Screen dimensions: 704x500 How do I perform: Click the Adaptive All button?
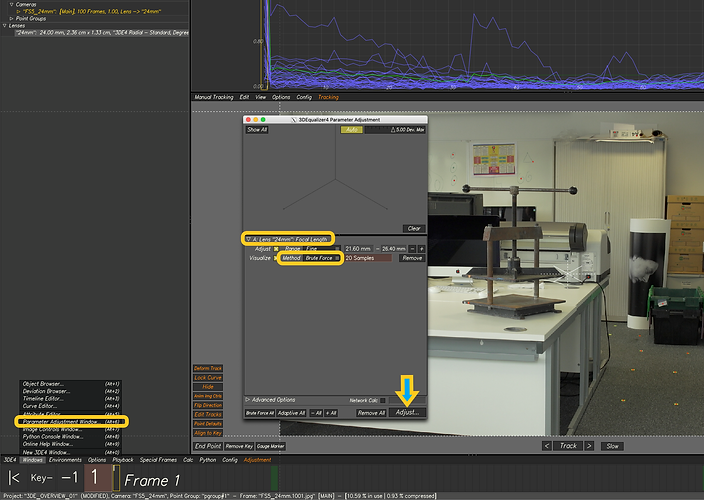pos(291,413)
